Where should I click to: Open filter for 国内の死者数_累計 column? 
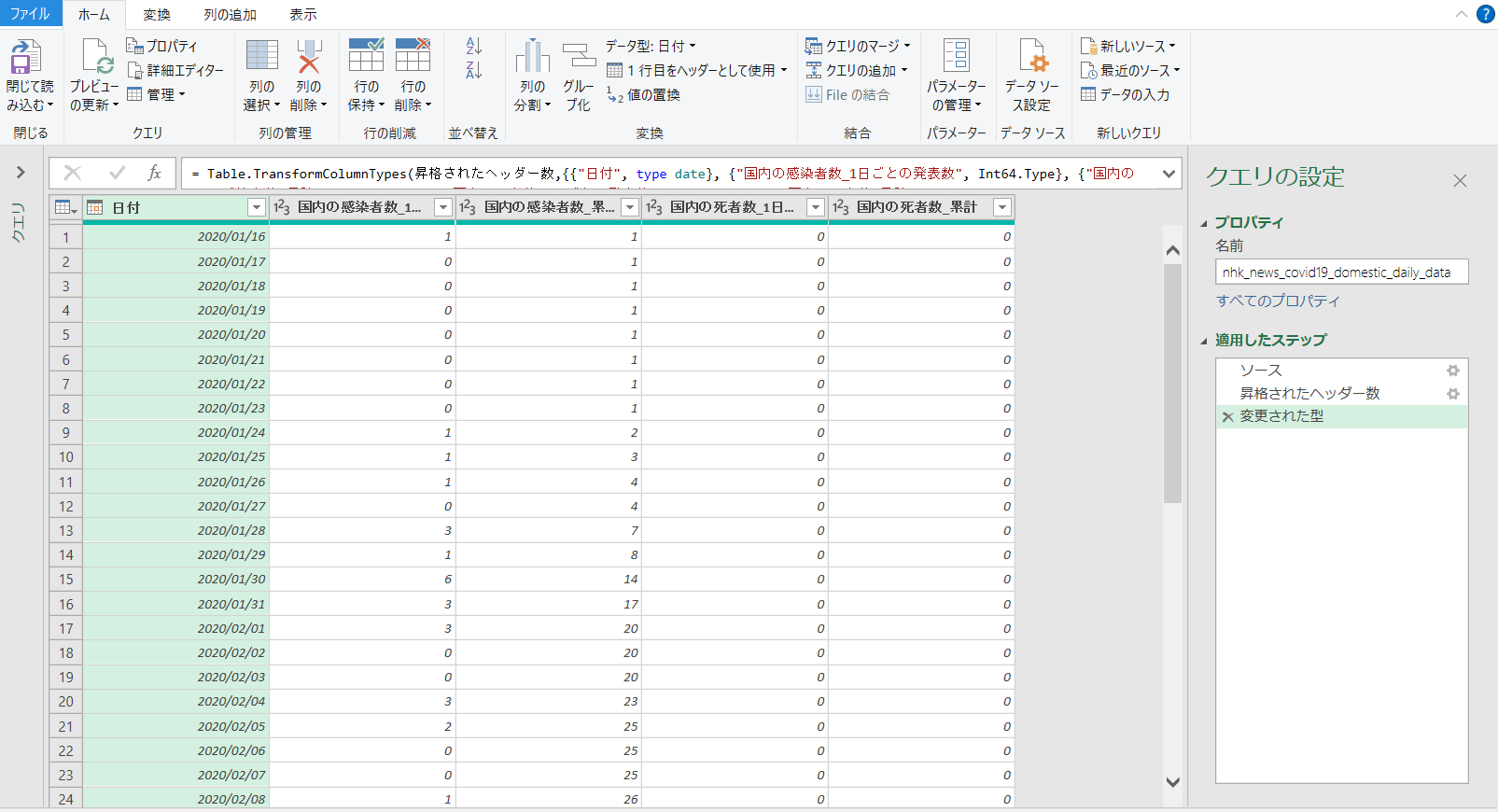[1002, 207]
